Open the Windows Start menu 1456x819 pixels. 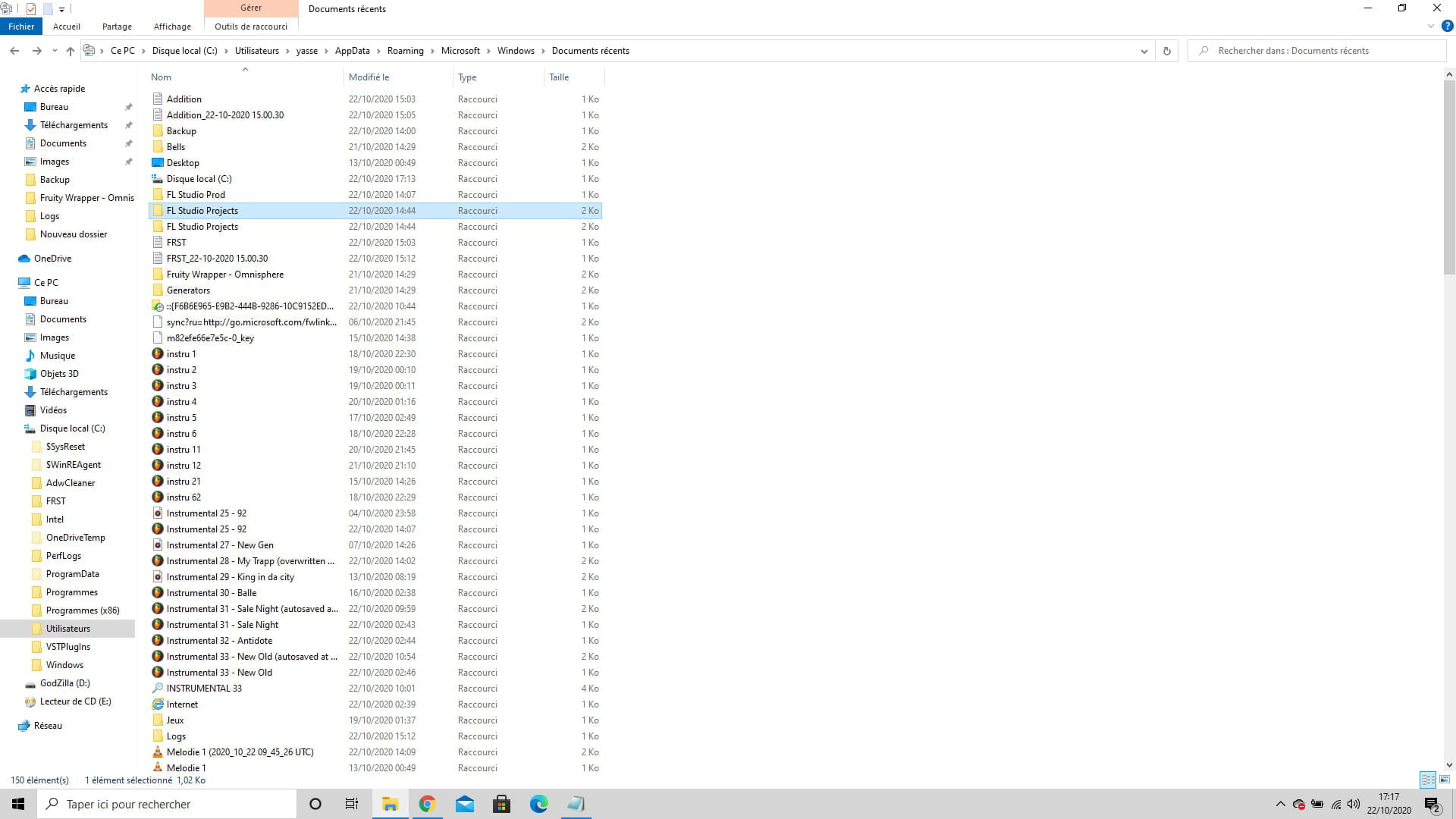18,804
